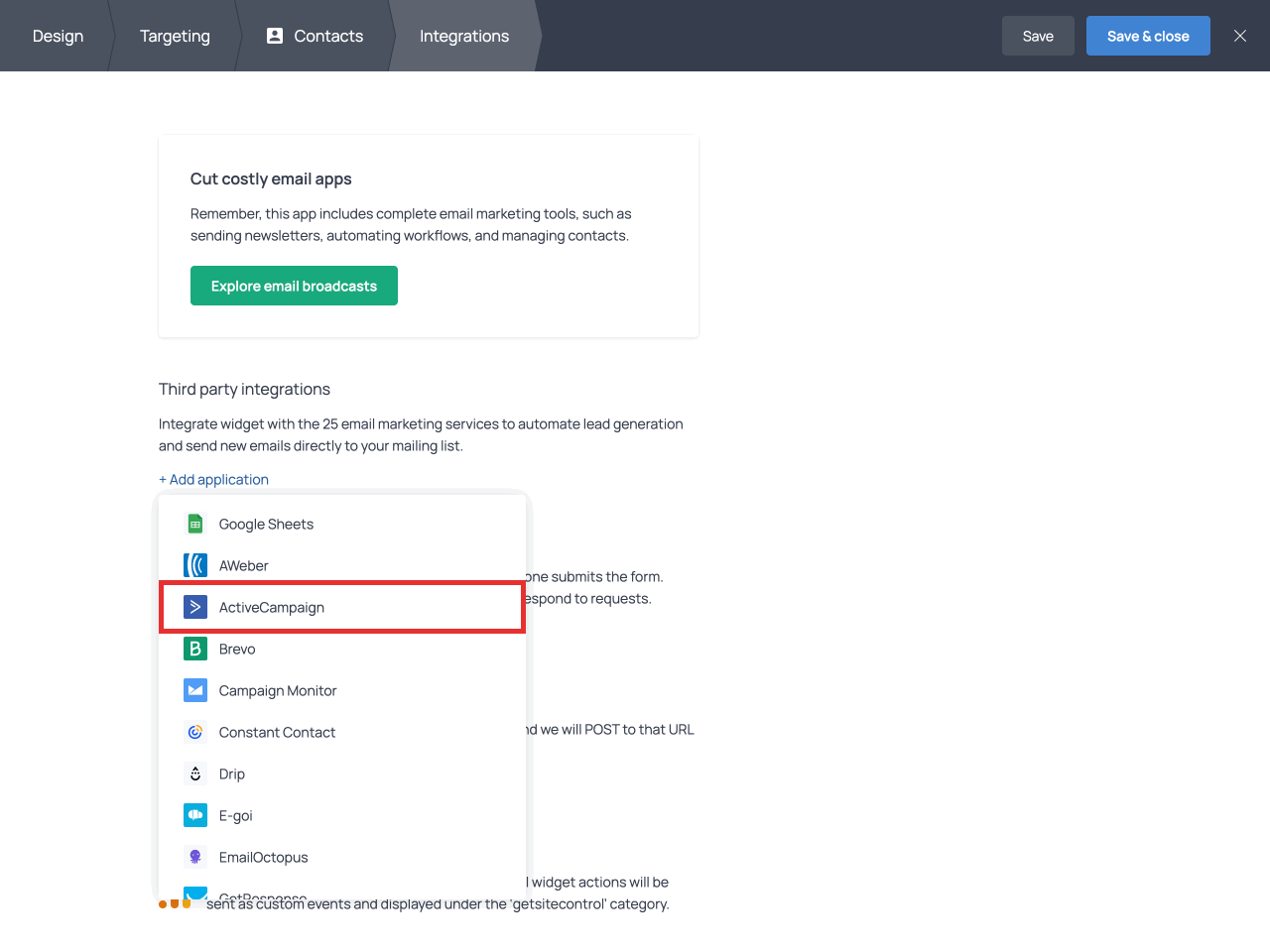This screenshot has height=952, width=1270.
Task: Open the Add application dropdown
Action: point(213,479)
